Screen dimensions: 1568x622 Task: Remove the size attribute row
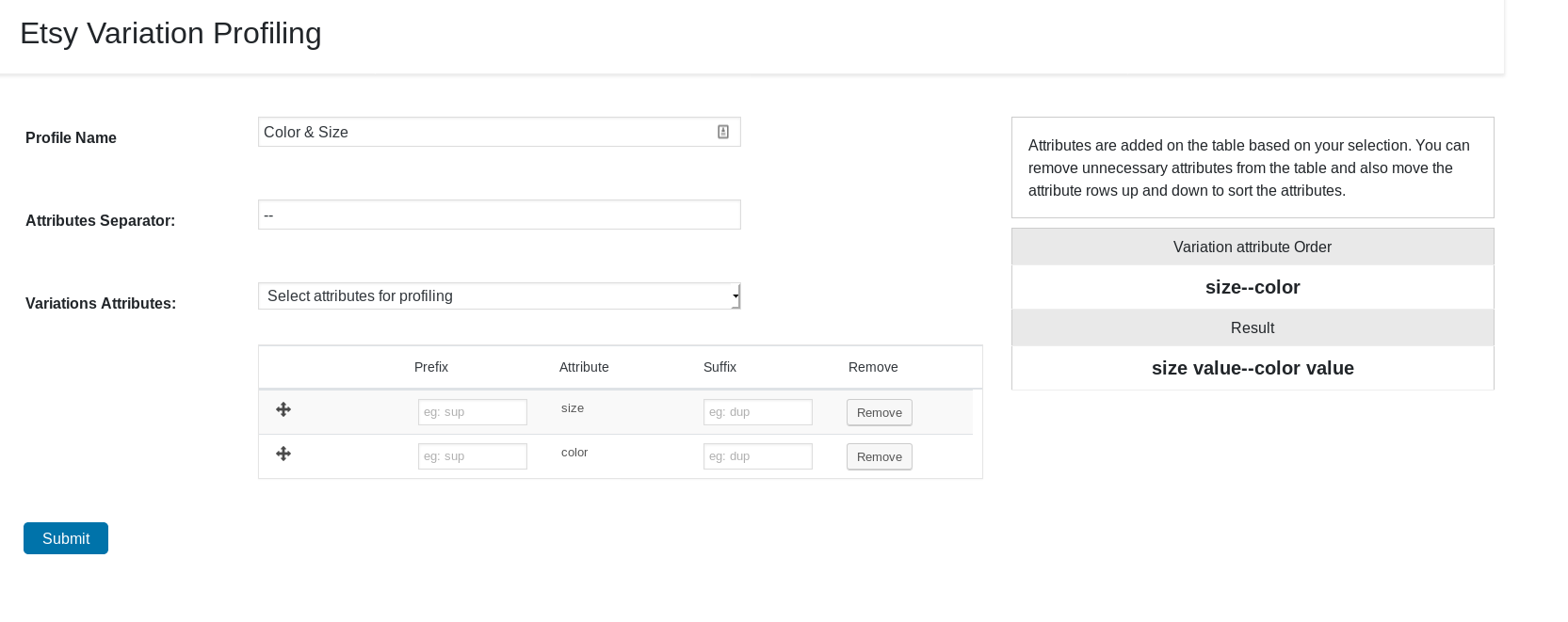[x=880, y=412]
